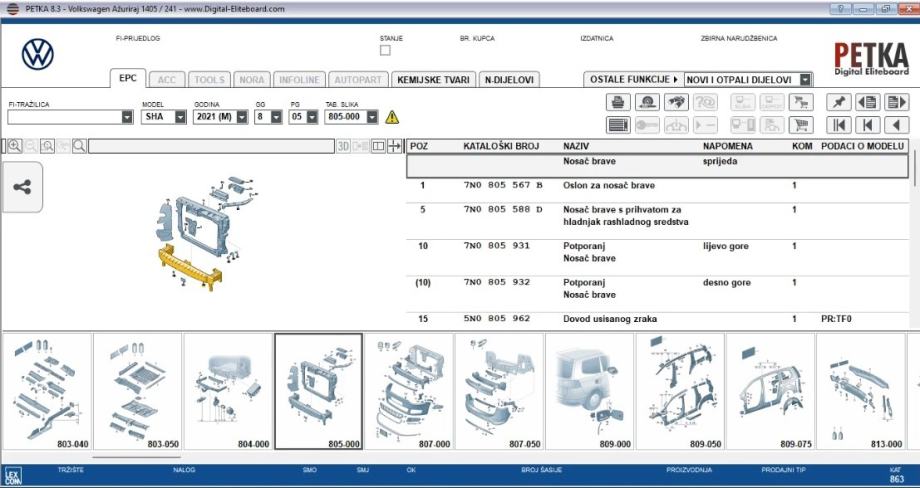Switch to the KEMIJSKE TVARI tab
This screenshot has width=920, height=488.
pos(433,80)
